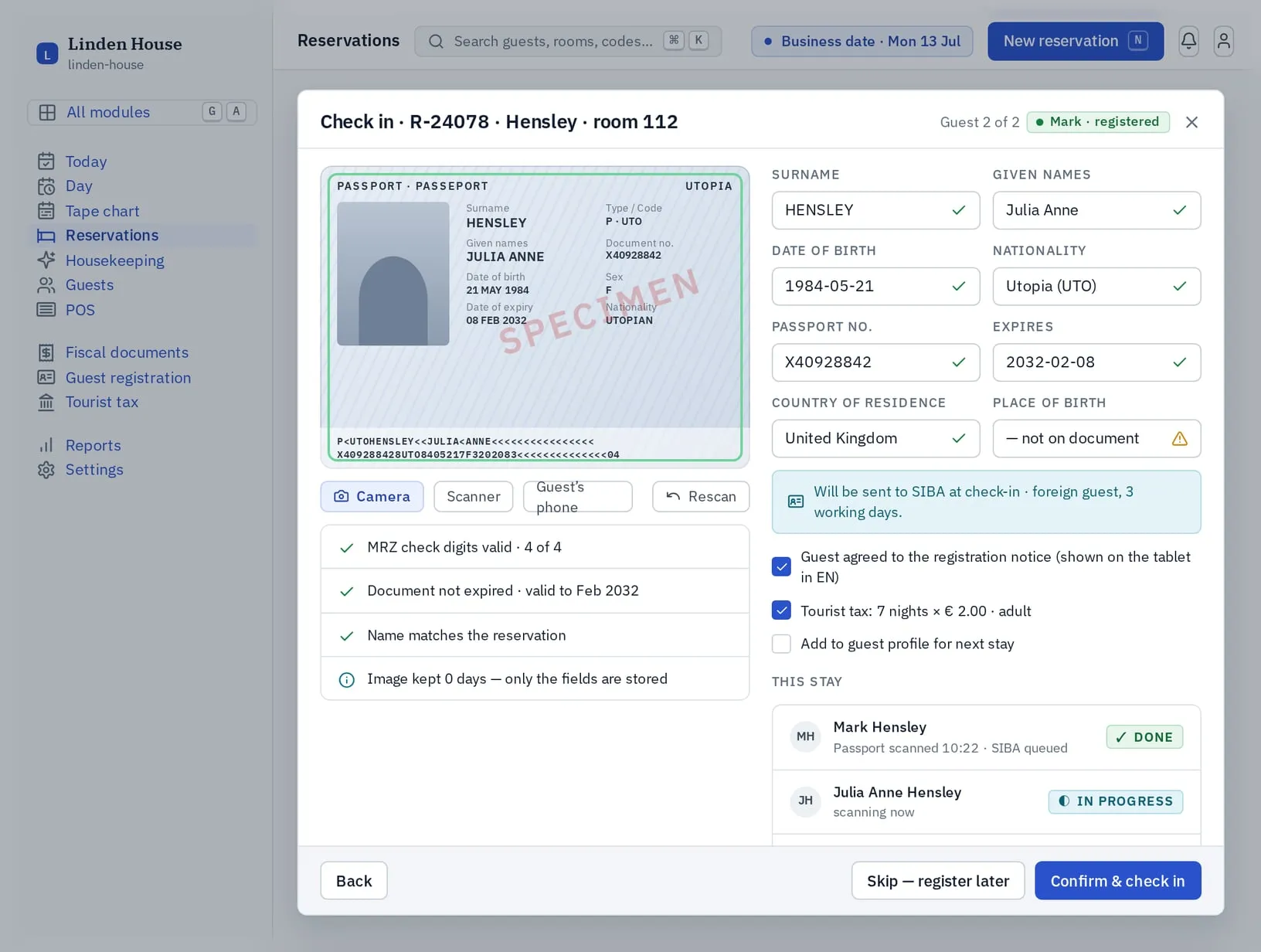
Task: Toggle the Tourist tax checkbox
Action: [781, 610]
